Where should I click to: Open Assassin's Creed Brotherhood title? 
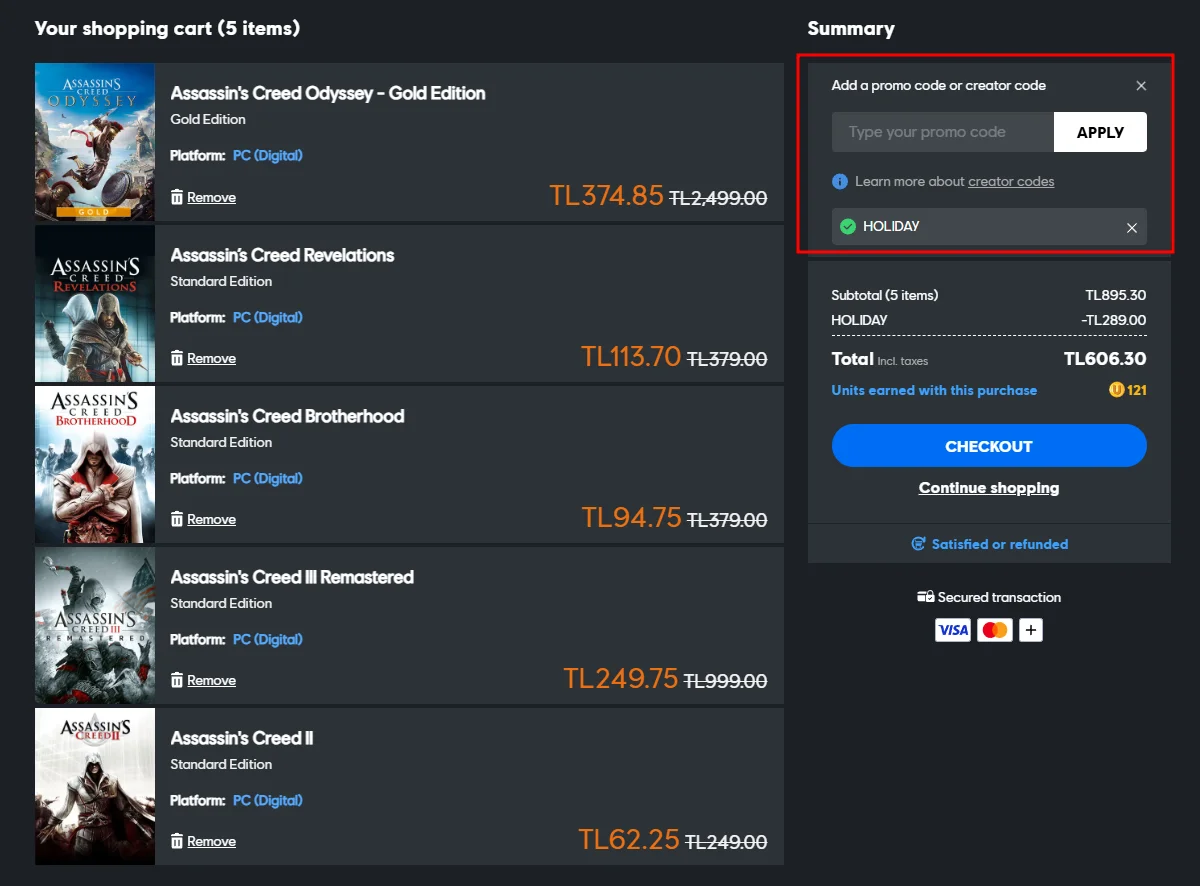click(287, 416)
